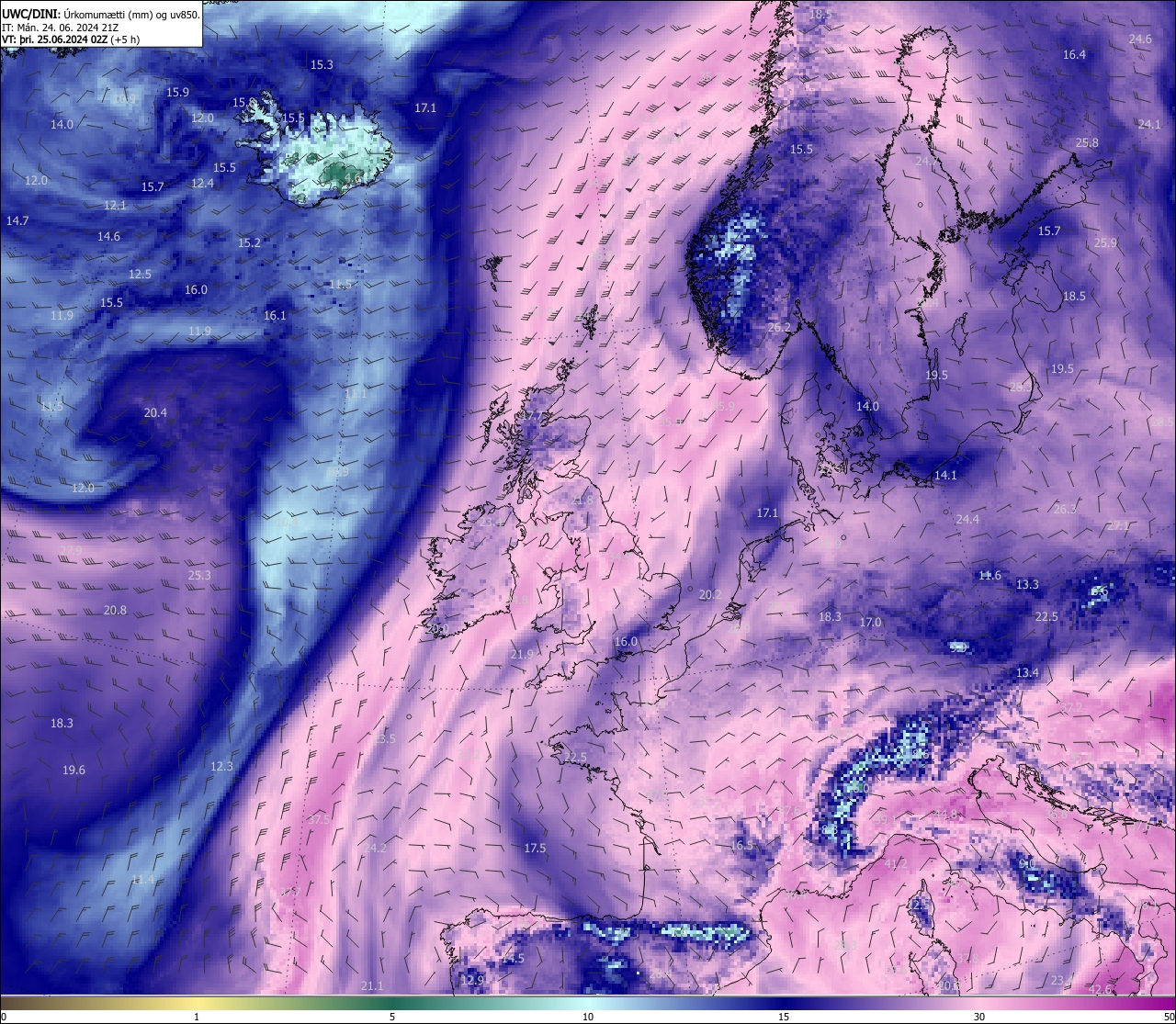Click the 12.3 value label
This screenshot has width=1176, height=1024.
pyautogui.click(x=221, y=767)
